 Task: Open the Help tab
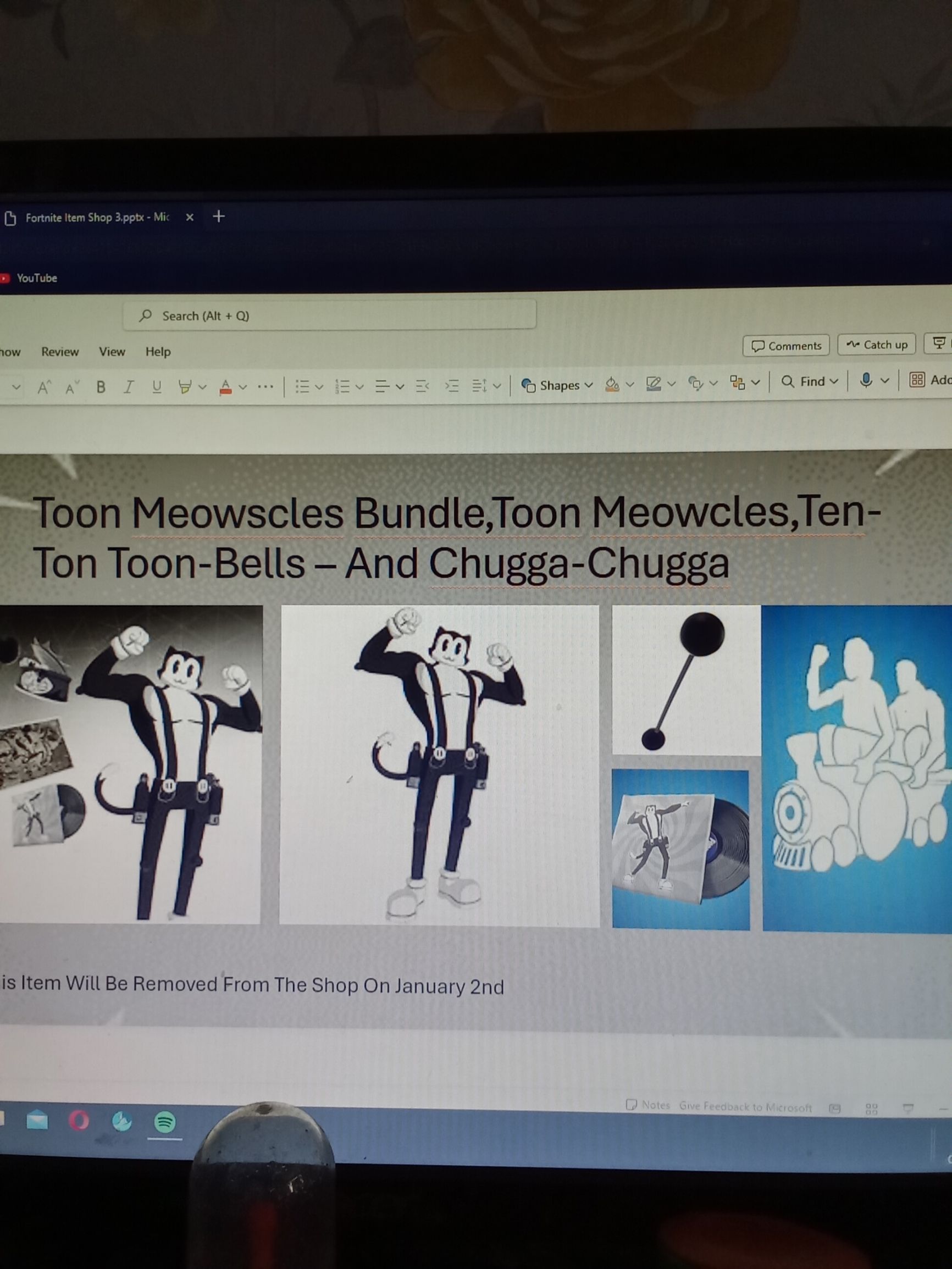pyautogui.click(x=158, y=352)
